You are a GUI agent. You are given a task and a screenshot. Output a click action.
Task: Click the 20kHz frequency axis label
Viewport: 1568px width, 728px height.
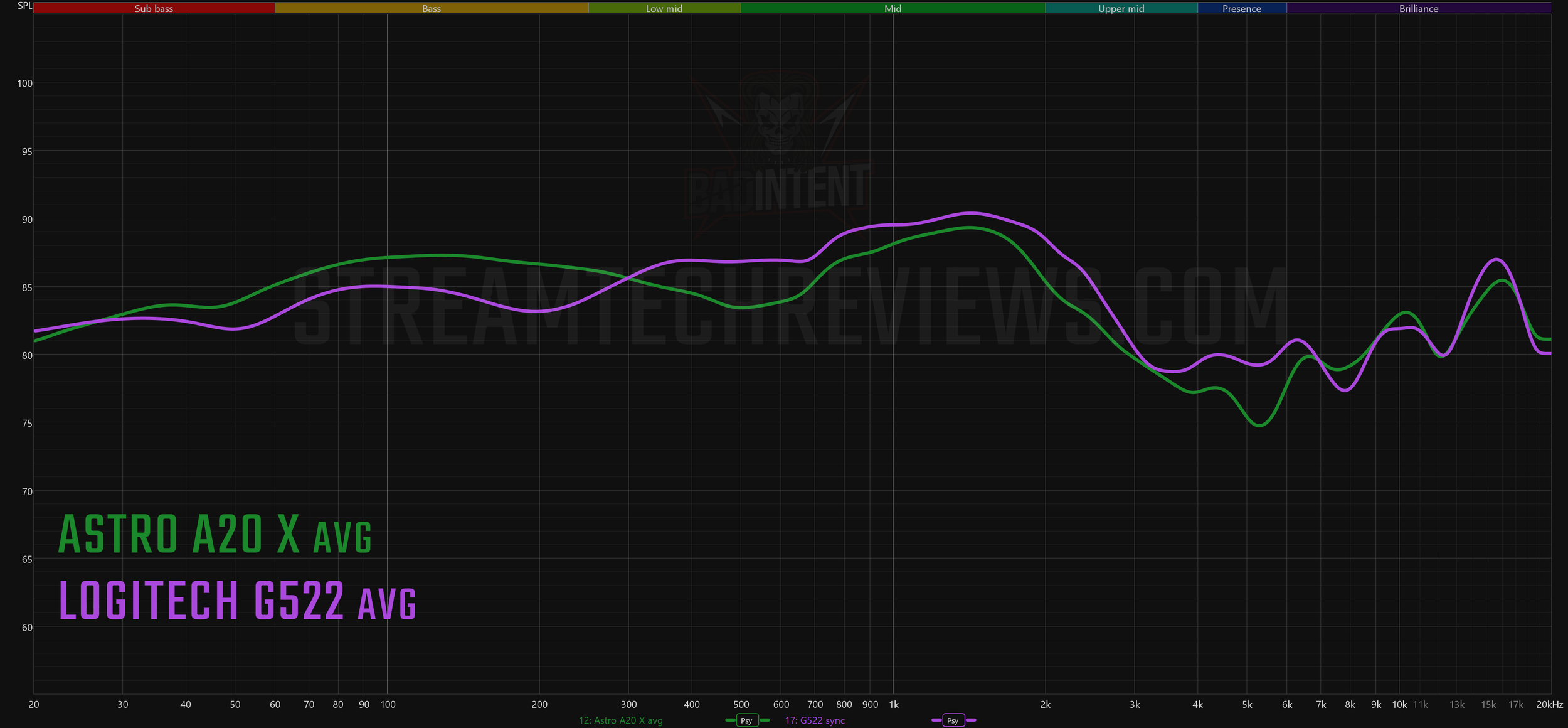coord(1549,705)
